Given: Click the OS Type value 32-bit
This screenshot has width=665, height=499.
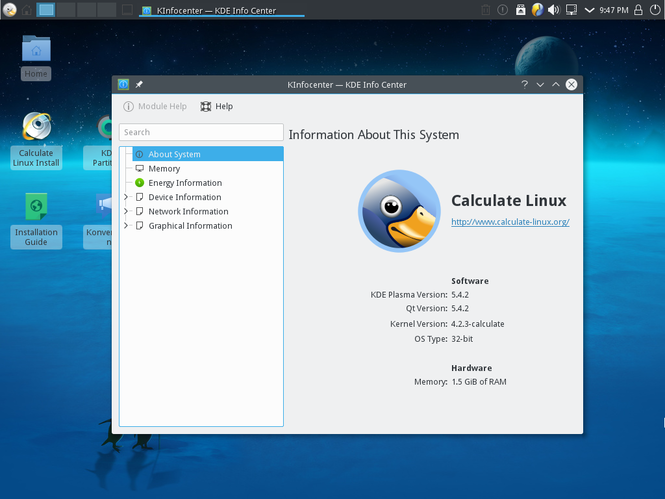Looking at the screenshot, I should pos(462,339).
